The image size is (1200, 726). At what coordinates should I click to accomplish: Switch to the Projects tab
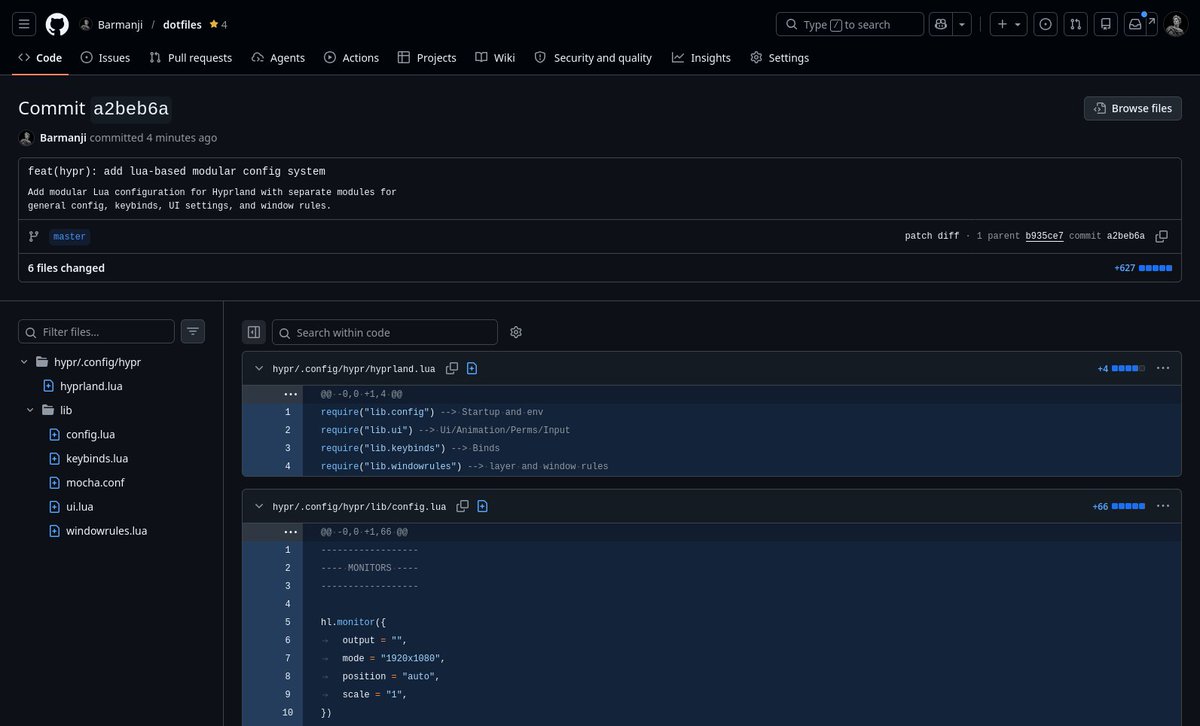click(427, 58)
